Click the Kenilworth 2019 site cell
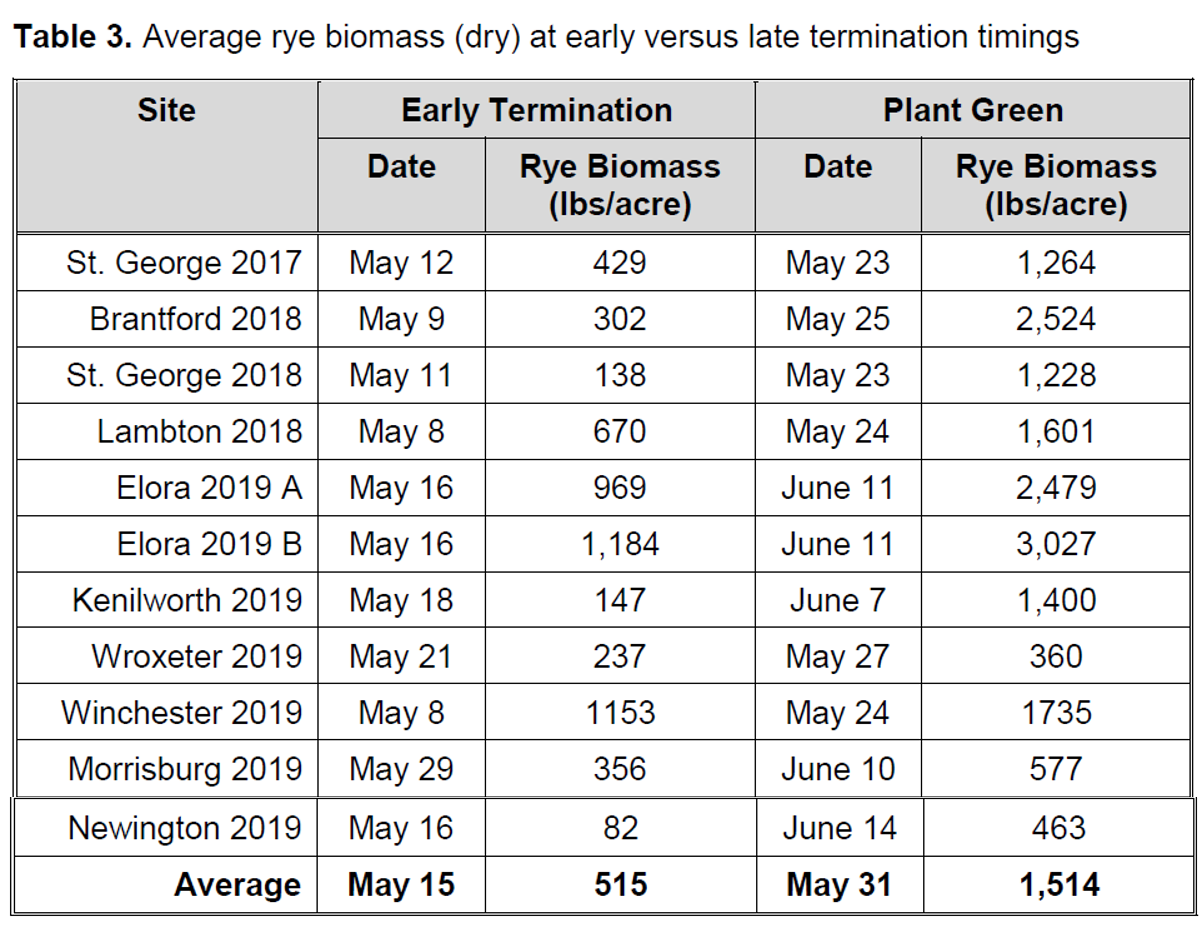Screen dimensions: 1202x926 (187, 600)
